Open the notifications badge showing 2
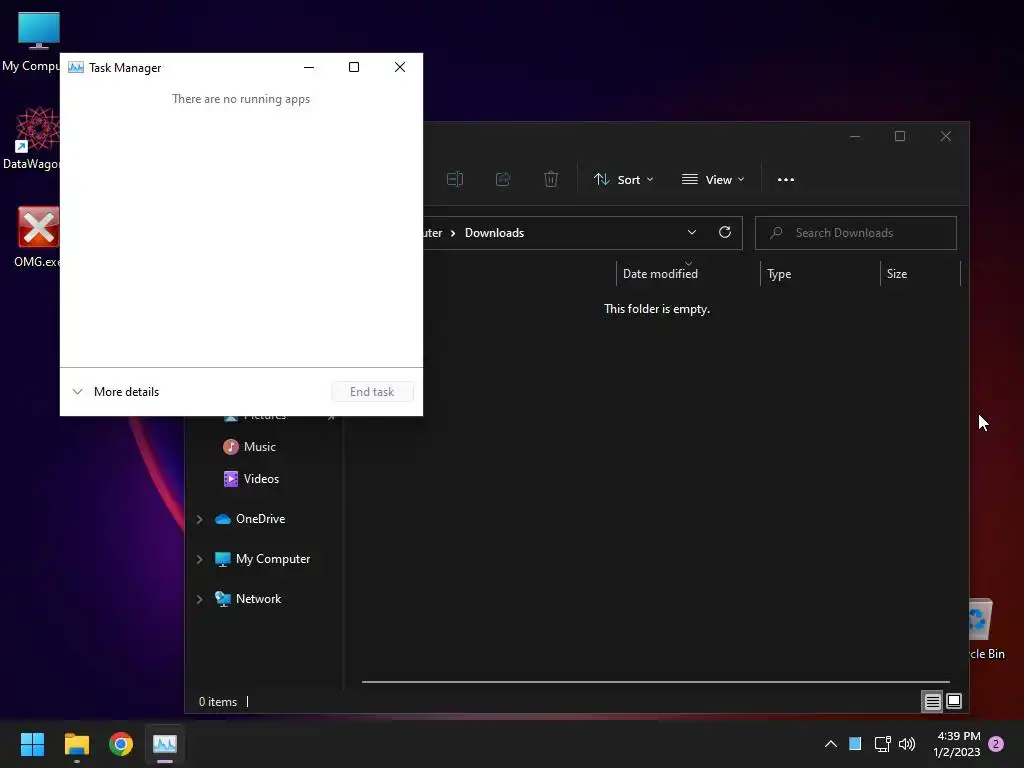This screenshot has width=1024, height=768. (996, 744)
